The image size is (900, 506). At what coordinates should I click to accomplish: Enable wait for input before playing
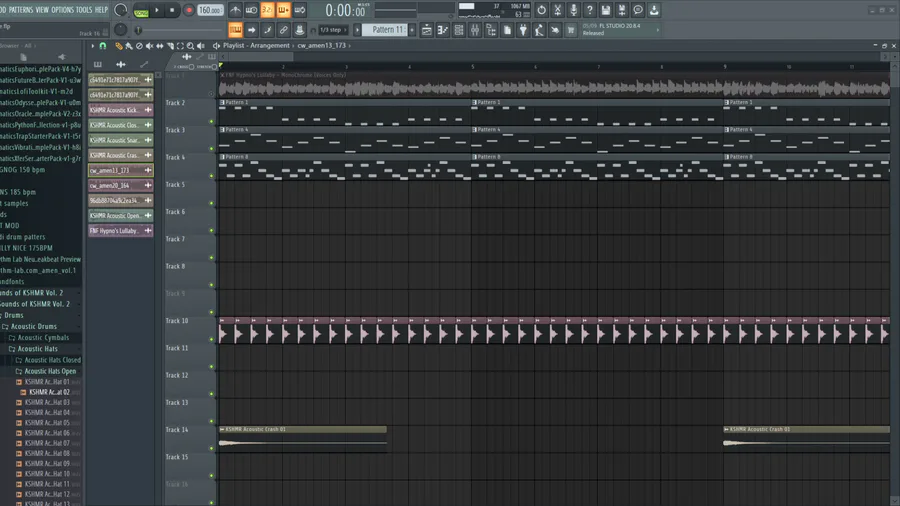click(x=251, y=10)
